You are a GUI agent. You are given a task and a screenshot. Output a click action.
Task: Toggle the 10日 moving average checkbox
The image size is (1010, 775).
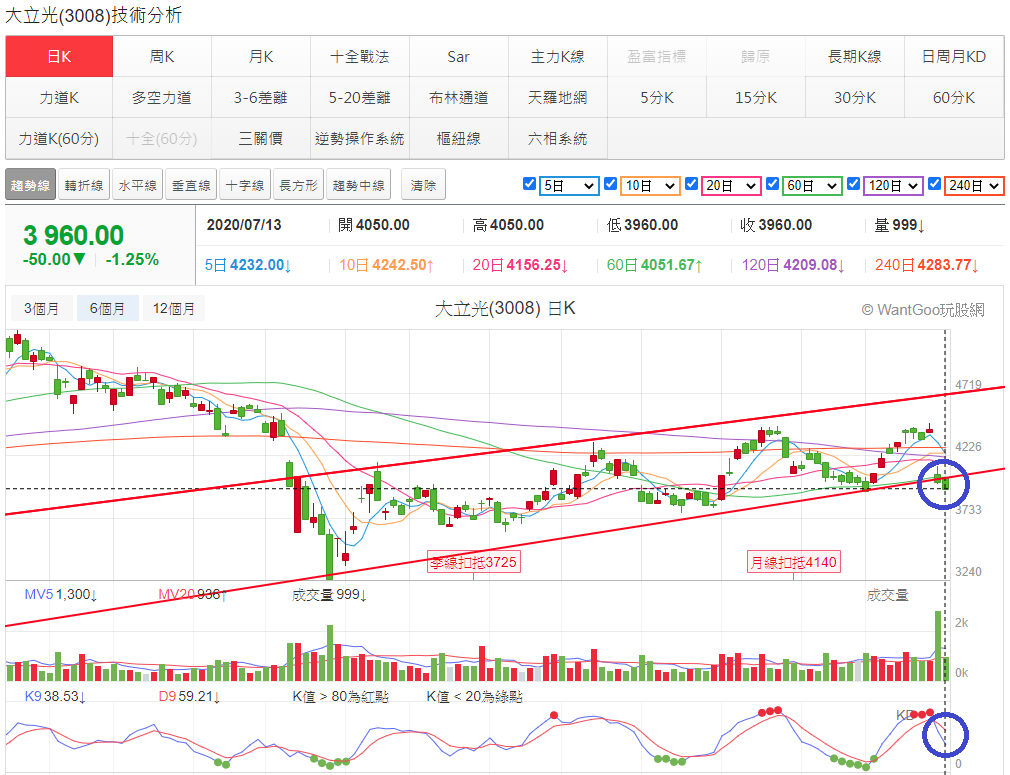click(611, 184)
